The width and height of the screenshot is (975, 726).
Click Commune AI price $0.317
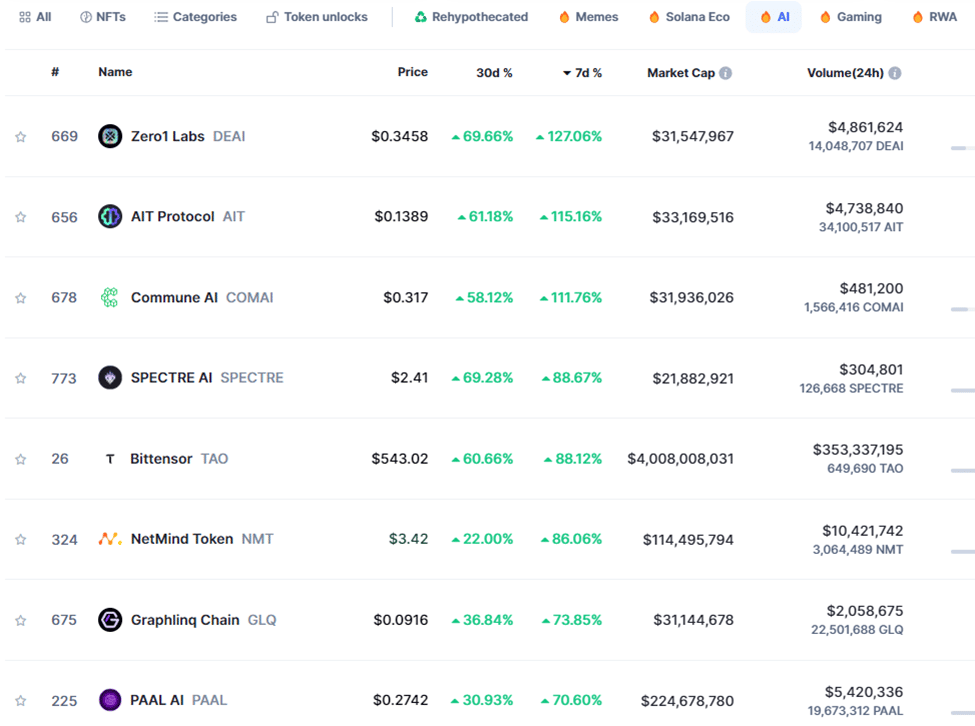pyautogui.click(x=405, y=297)
